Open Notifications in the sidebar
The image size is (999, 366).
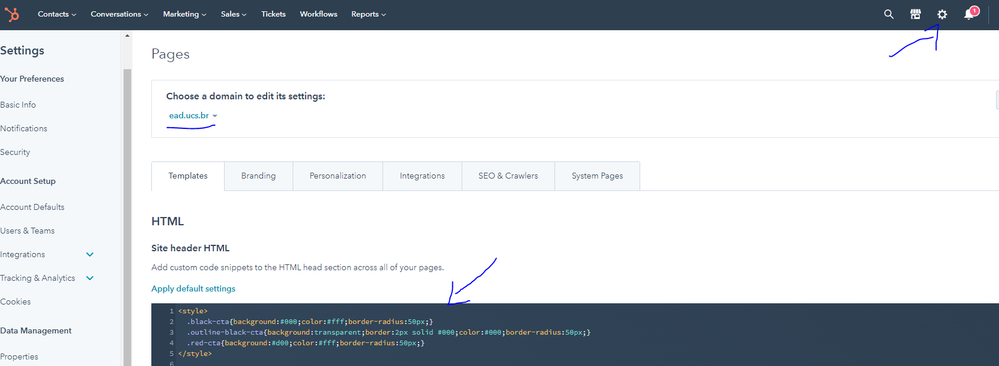coord(24,128)
